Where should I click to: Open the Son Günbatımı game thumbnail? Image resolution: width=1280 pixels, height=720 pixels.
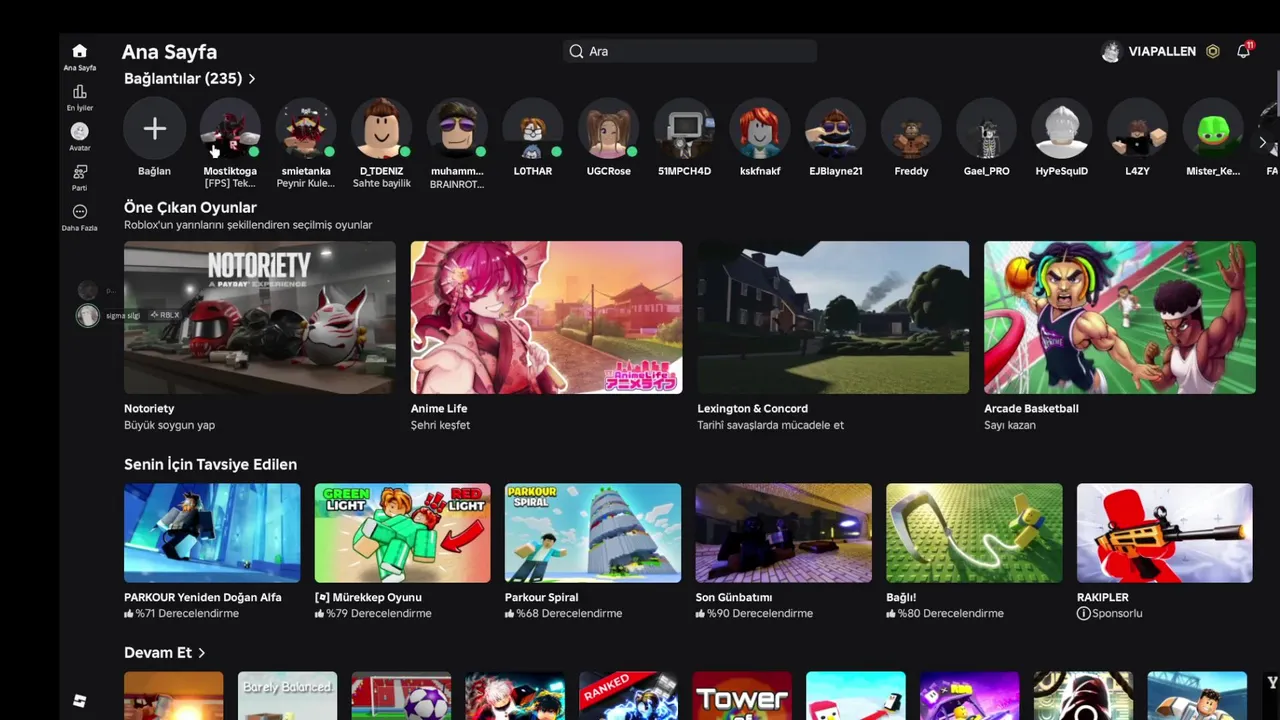pos(784,533)
